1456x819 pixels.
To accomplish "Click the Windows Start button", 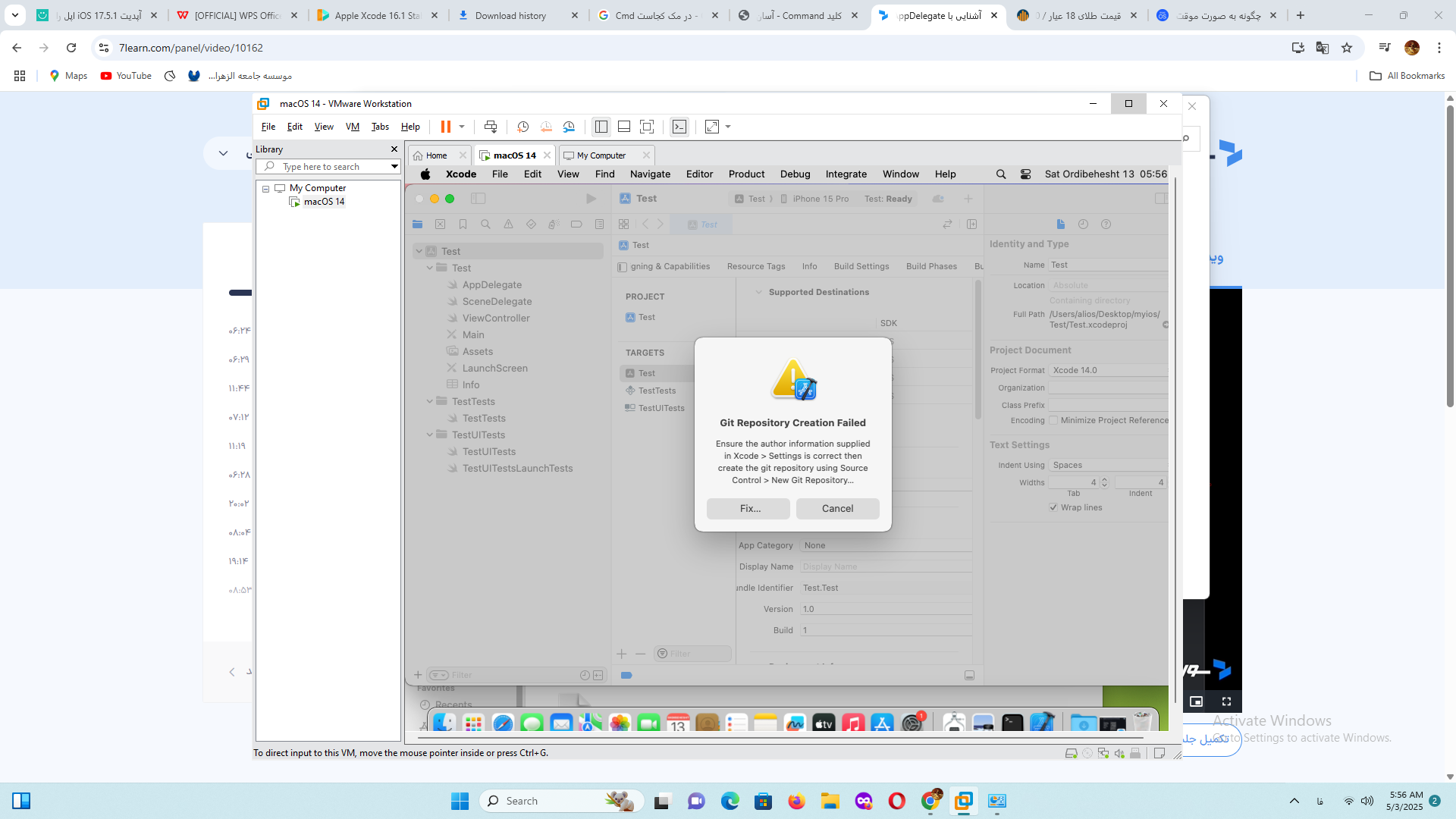I will click(x=460, y=801).
